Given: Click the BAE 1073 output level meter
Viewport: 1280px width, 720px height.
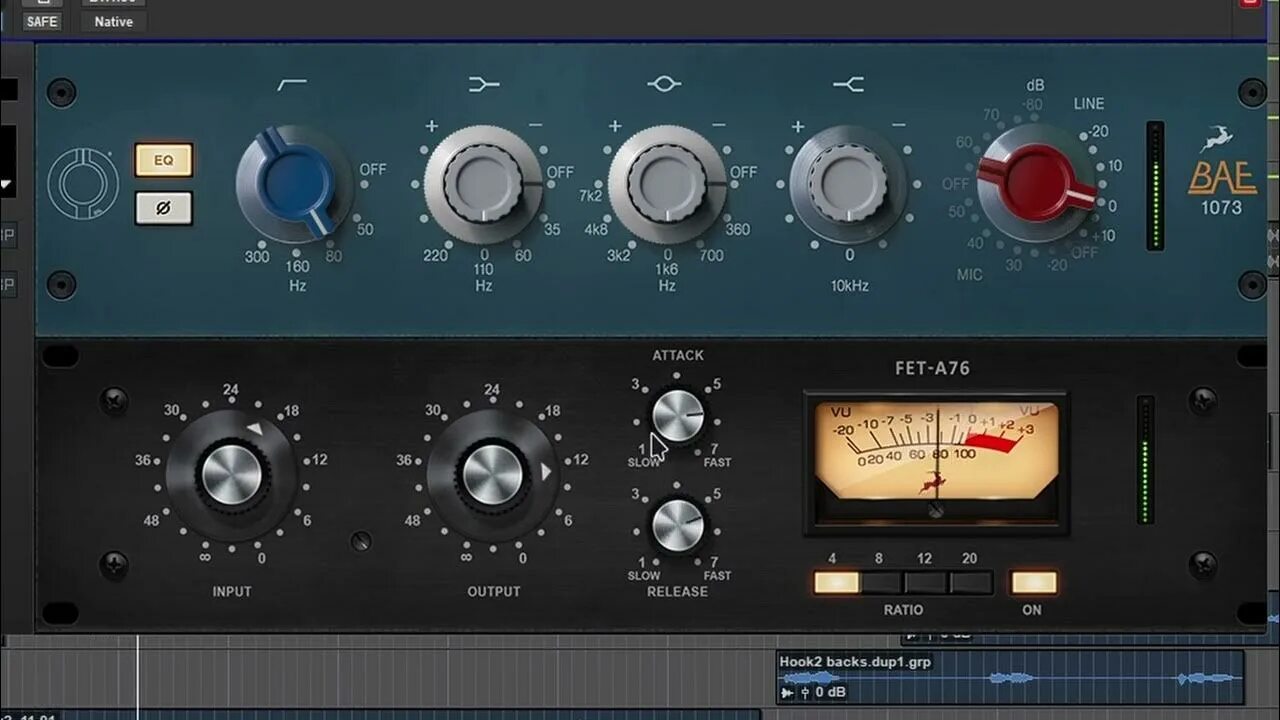Looking at the screenshot, I should [1155, 186].
